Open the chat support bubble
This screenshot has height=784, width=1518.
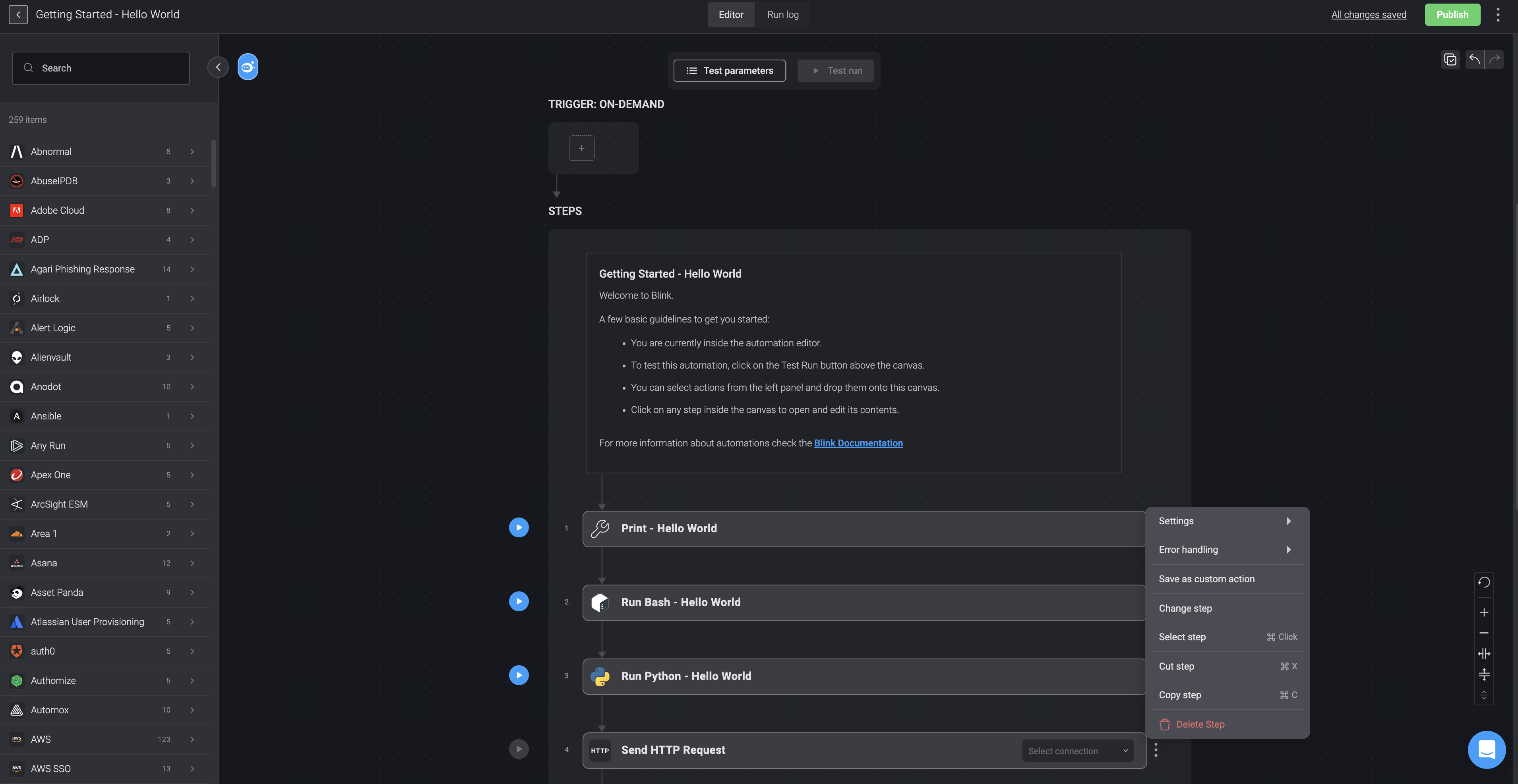(x=1486, y=750)
